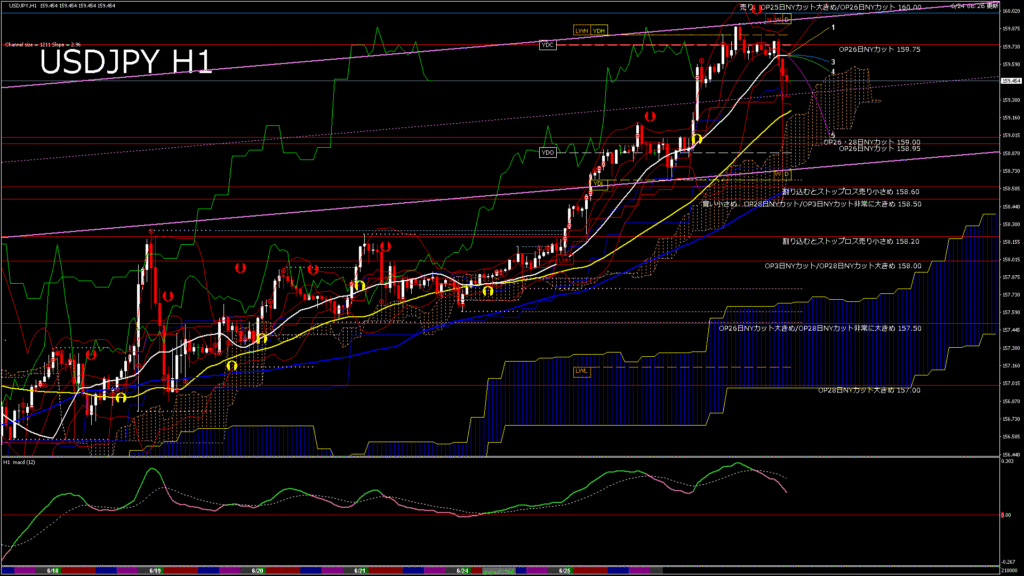Click the large USDJPY H1 title
1024x576 pixels.
click(x=125, y=63)
